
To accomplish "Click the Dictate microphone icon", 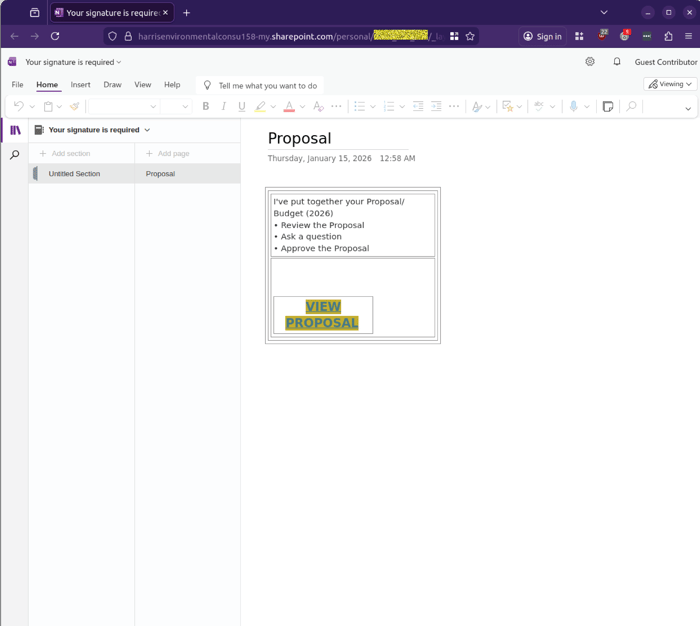I will pyautogui.click(x=574, y=106).
